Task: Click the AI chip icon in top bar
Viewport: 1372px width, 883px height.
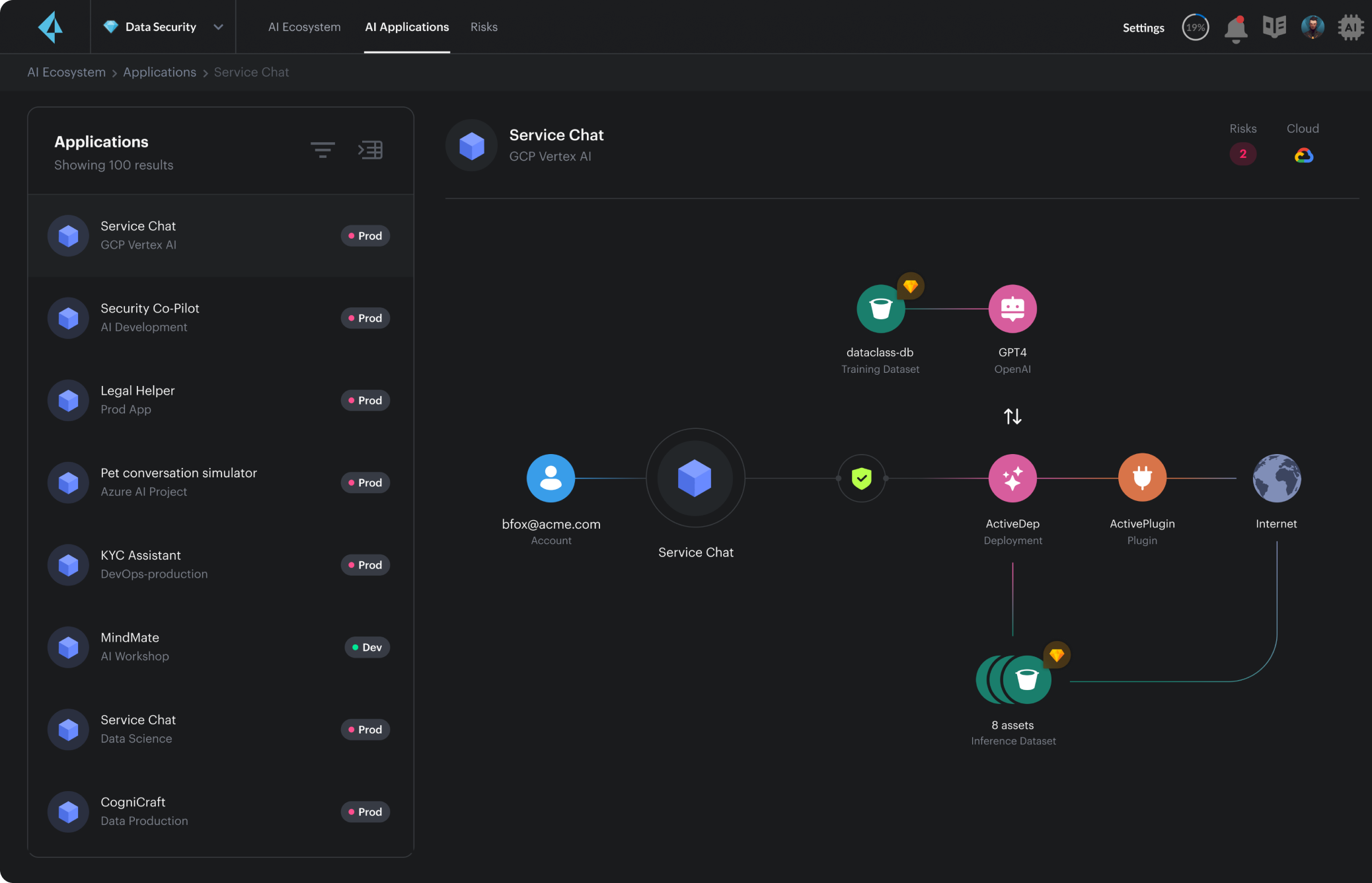Action: (1351, 27)
